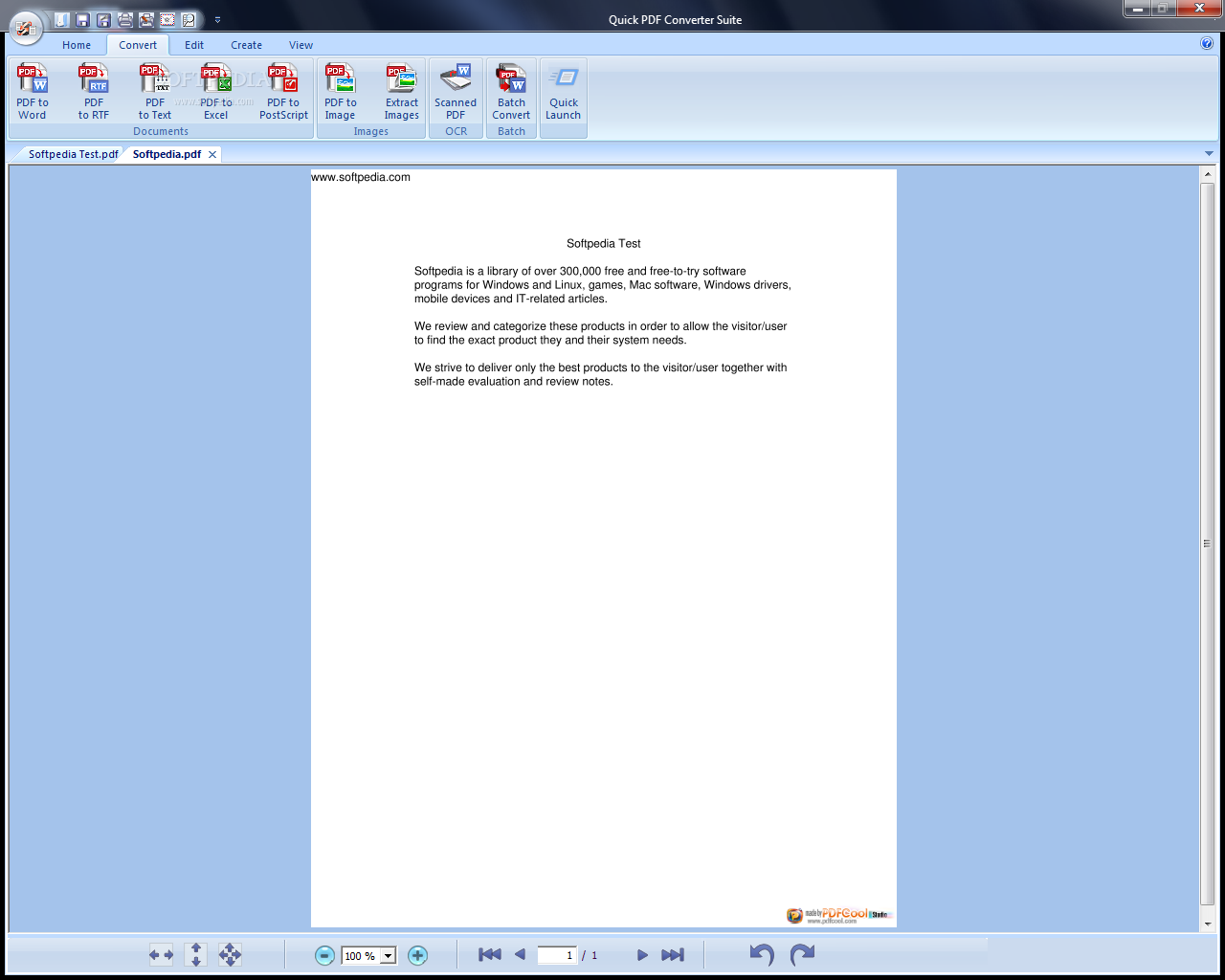1225x980 pixels.
Task: Click the PDFCool Studio logo on the page
Action: coord(838,915)
